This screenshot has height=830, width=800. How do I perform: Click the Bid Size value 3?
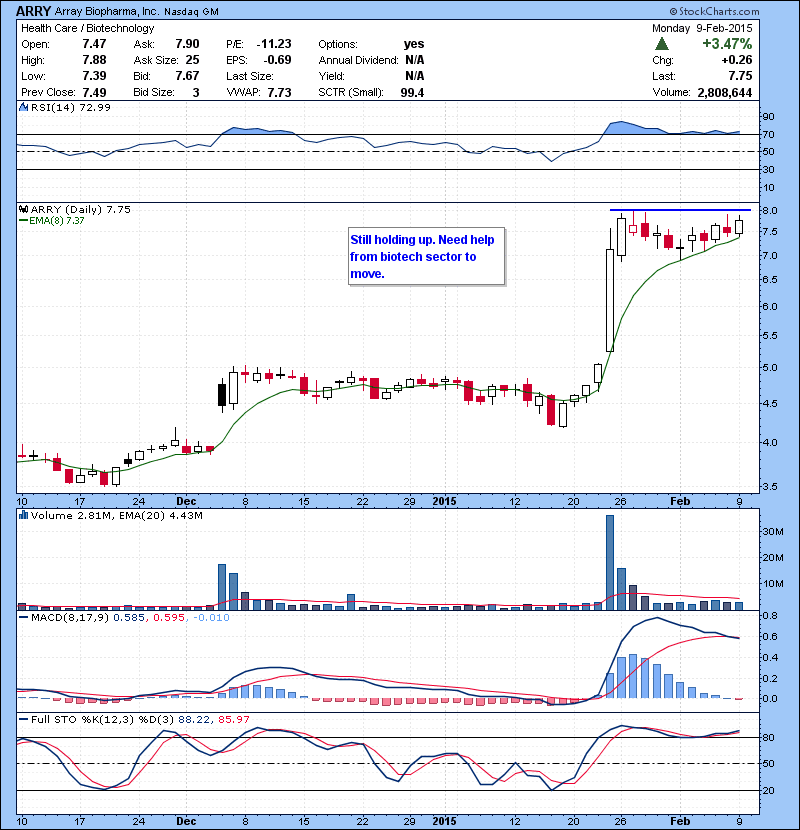click(x=196, y=92)
